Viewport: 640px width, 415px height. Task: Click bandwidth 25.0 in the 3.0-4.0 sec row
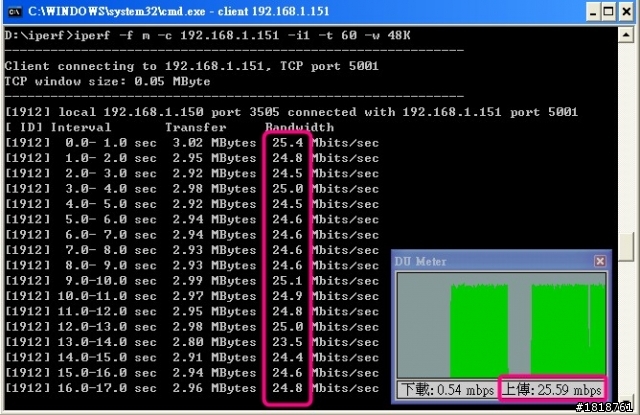pyautogui.click(x=288, y=189)
